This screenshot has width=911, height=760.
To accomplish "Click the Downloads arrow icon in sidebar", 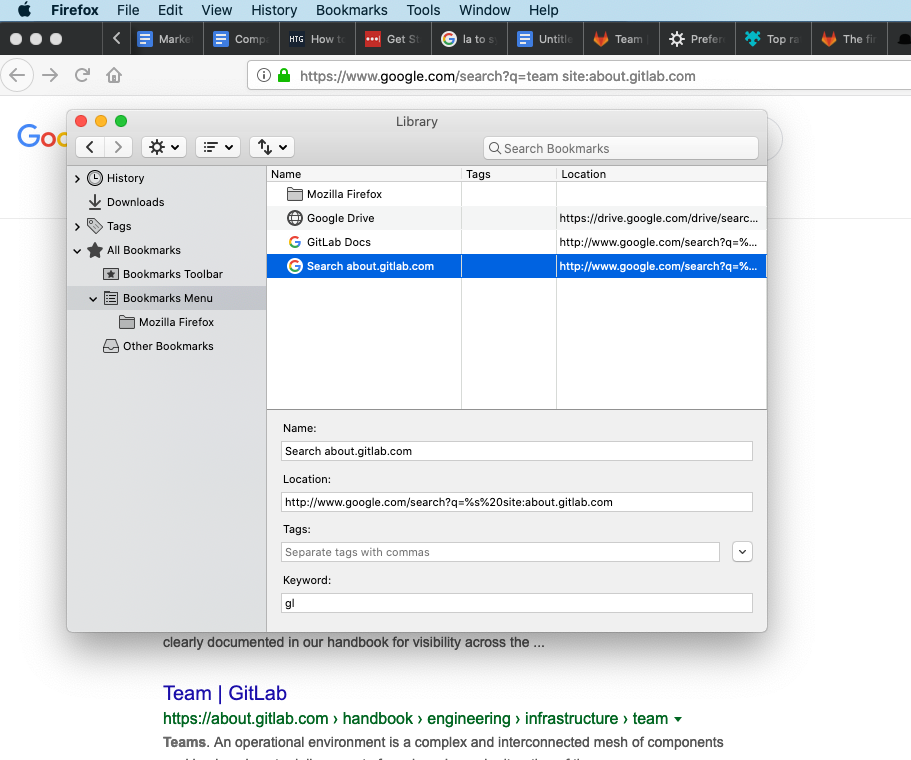I will (x=95, y=202).
